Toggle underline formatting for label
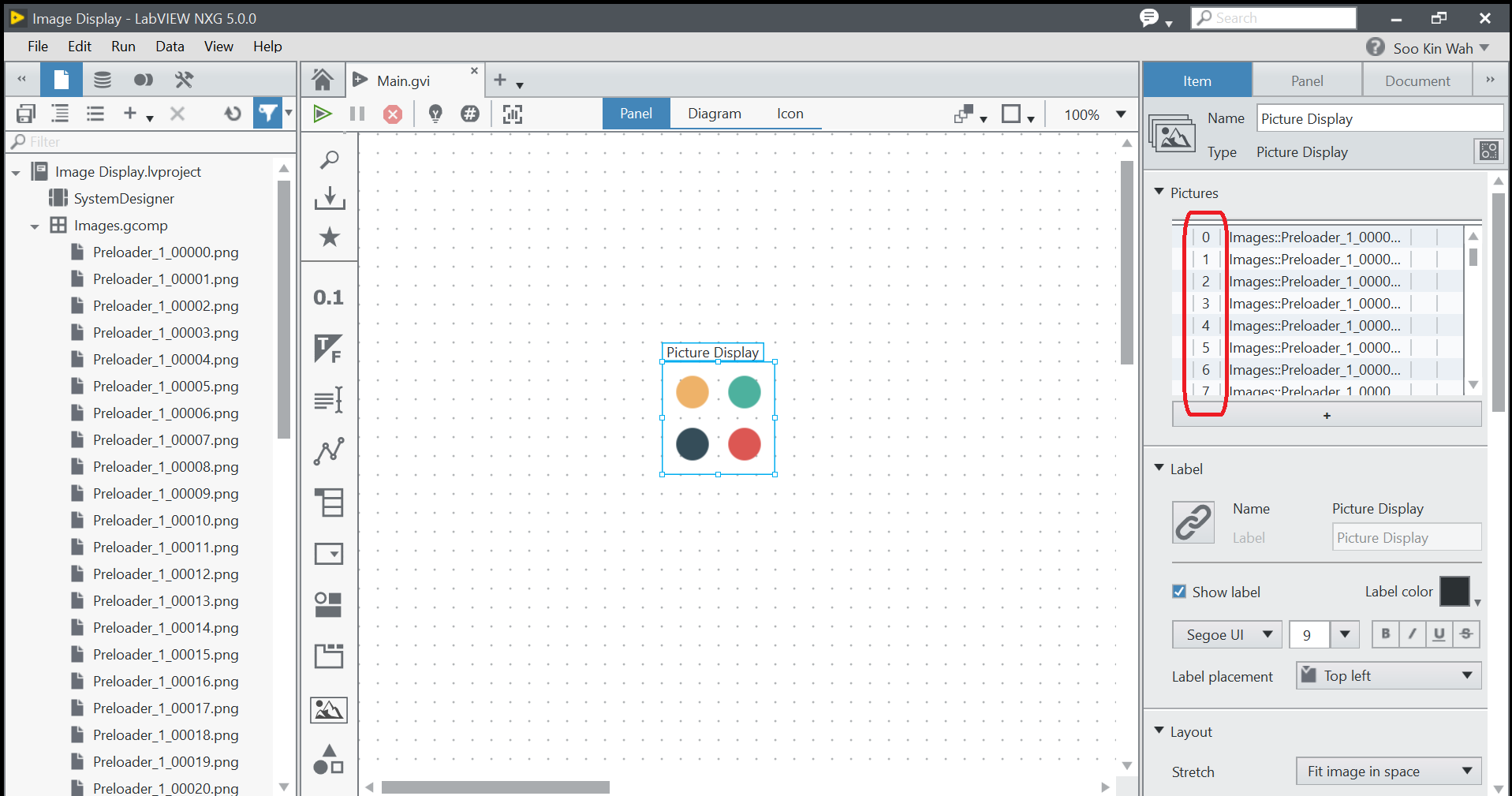 1439,634
